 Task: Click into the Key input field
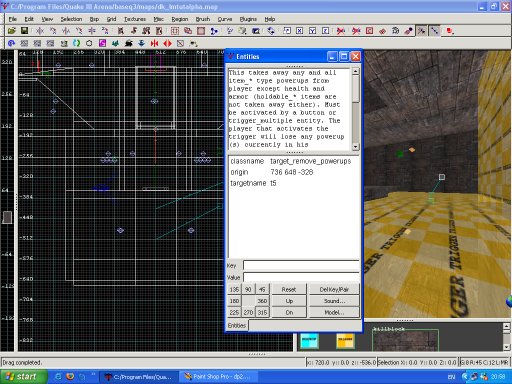[x=301, y=265]
